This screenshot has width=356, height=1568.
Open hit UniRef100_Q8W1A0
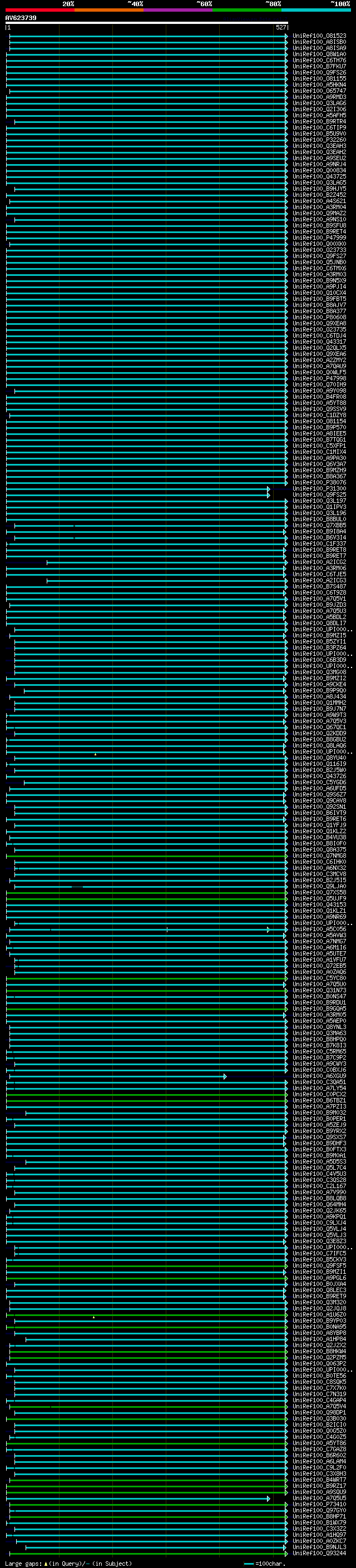point(319,54)
